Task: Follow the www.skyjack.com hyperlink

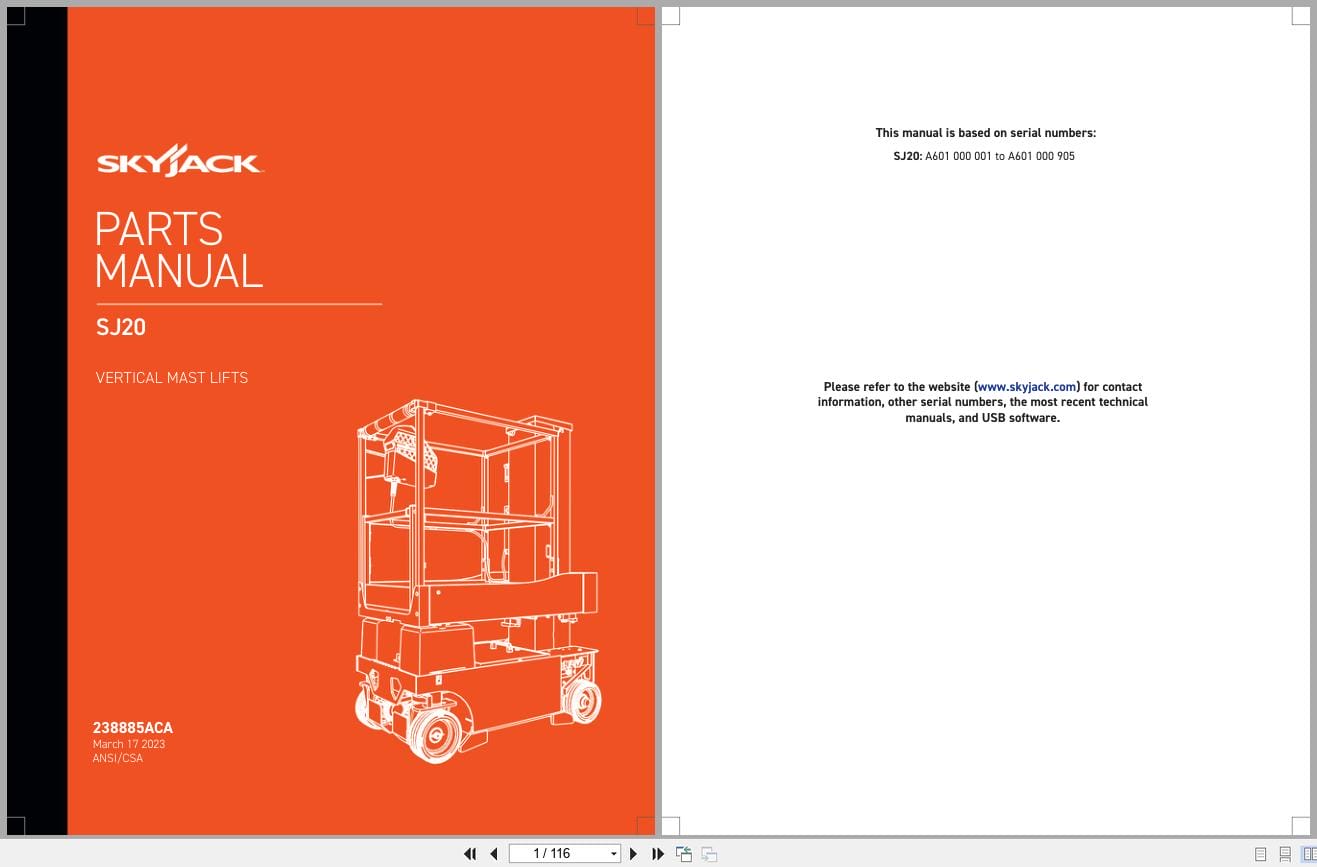Action: [1026, 387]
